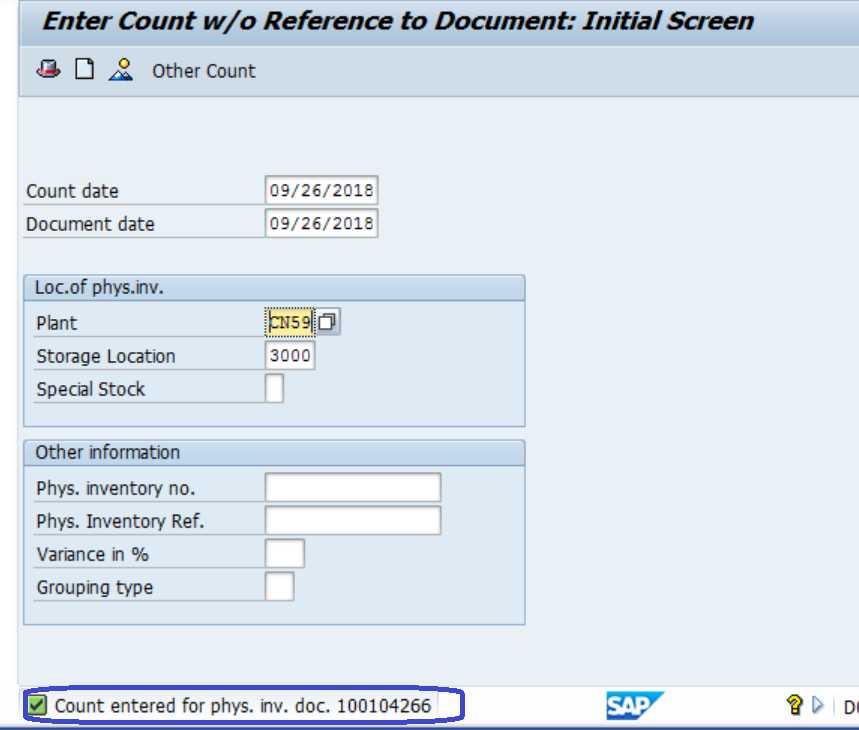Click the SAP logo in status bar
Viewport: 859px width, 730px height.
pos(634,705)
